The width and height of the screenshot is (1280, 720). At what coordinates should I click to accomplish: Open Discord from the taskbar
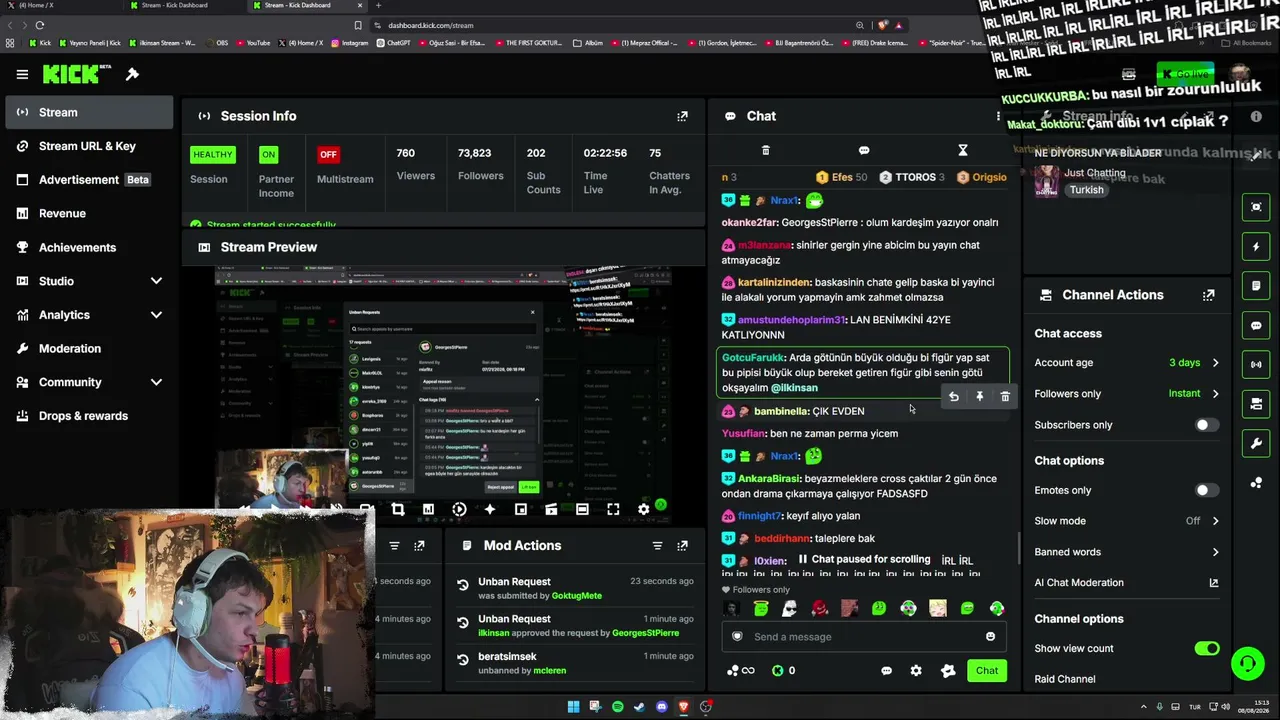[662, 707]
